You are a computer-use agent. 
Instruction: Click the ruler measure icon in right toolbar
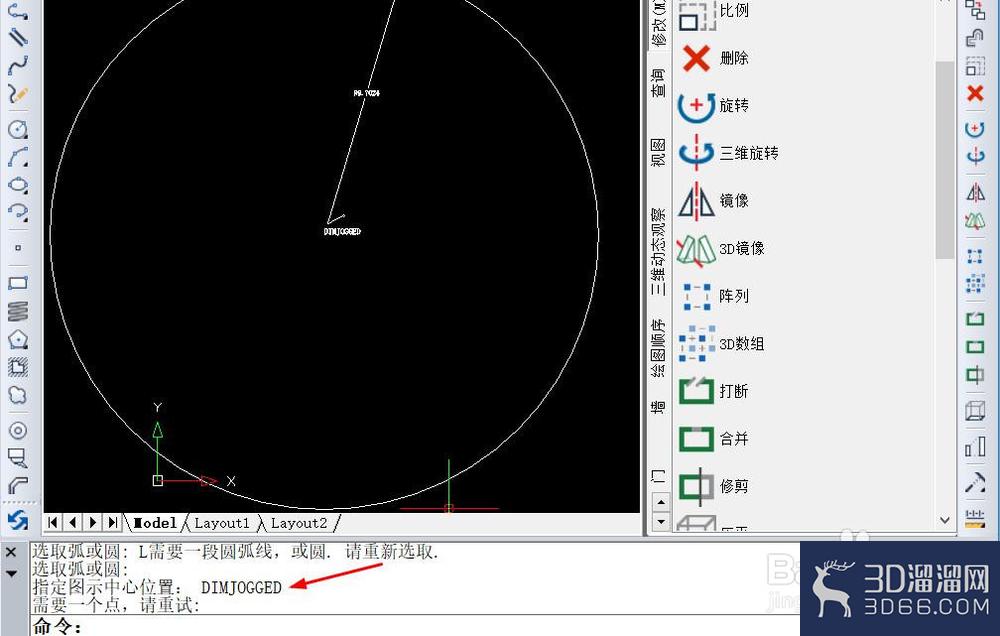click(x=975, y=520)
